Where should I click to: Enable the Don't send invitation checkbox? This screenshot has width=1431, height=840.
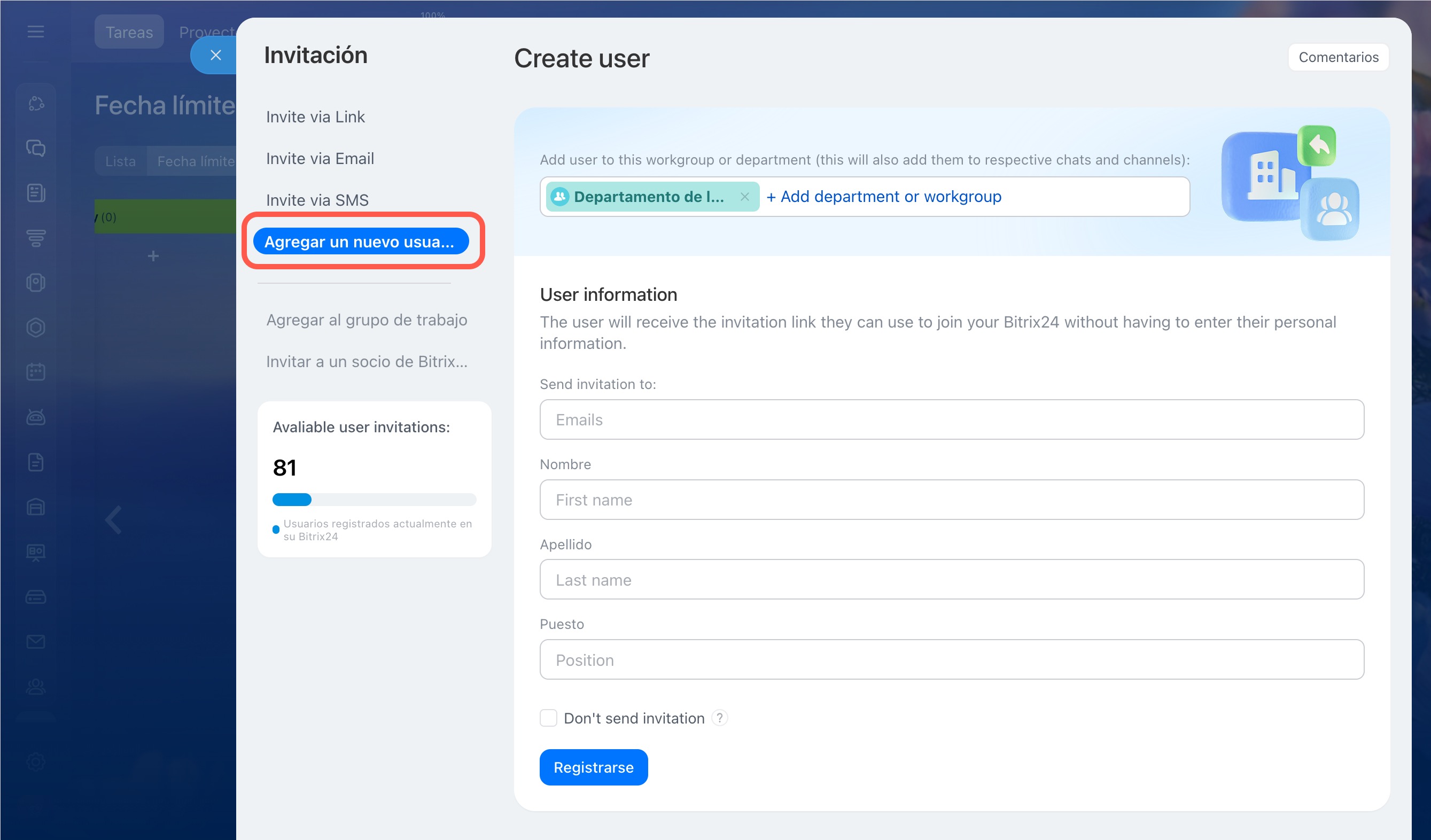[x=548, y=718]
